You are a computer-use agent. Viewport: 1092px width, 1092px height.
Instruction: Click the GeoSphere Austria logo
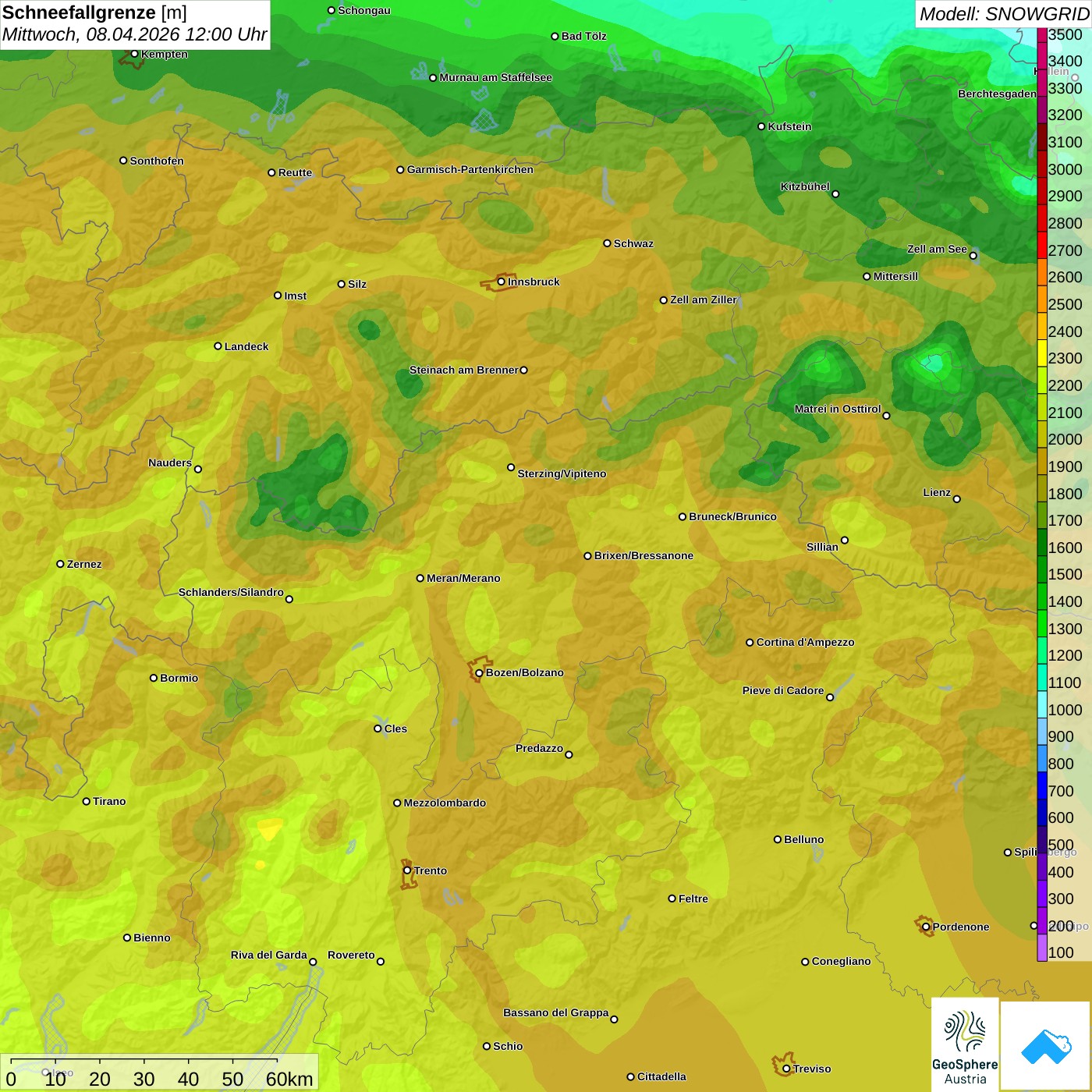(965, 1045)
